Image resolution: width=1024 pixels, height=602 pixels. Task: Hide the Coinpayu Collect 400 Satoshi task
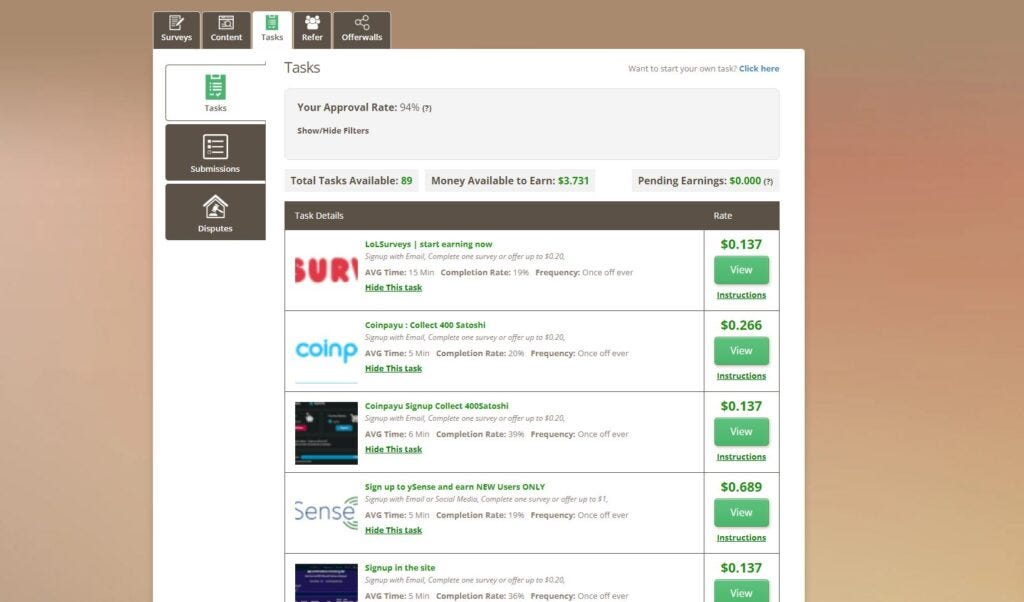[393, 369]
